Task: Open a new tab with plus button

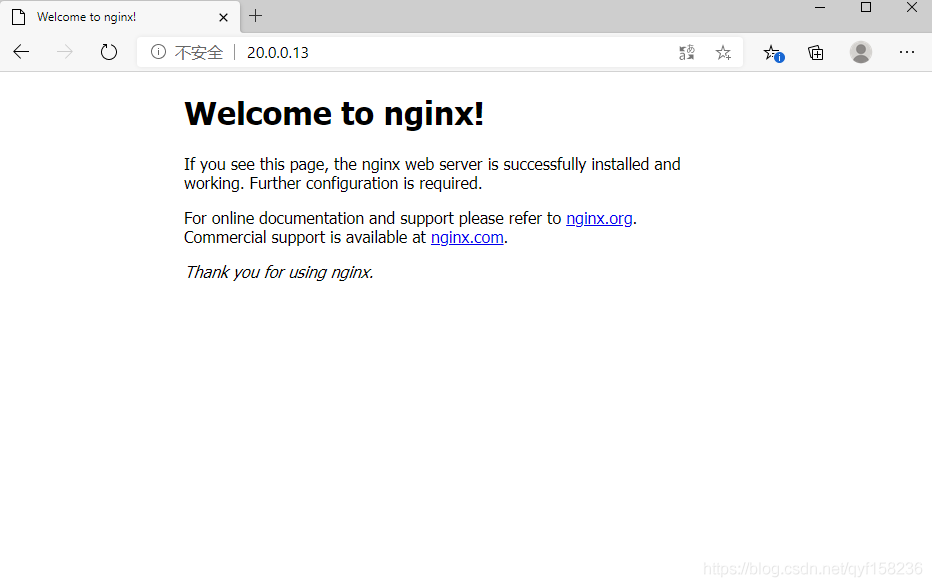Action: [x=256, y=16]
